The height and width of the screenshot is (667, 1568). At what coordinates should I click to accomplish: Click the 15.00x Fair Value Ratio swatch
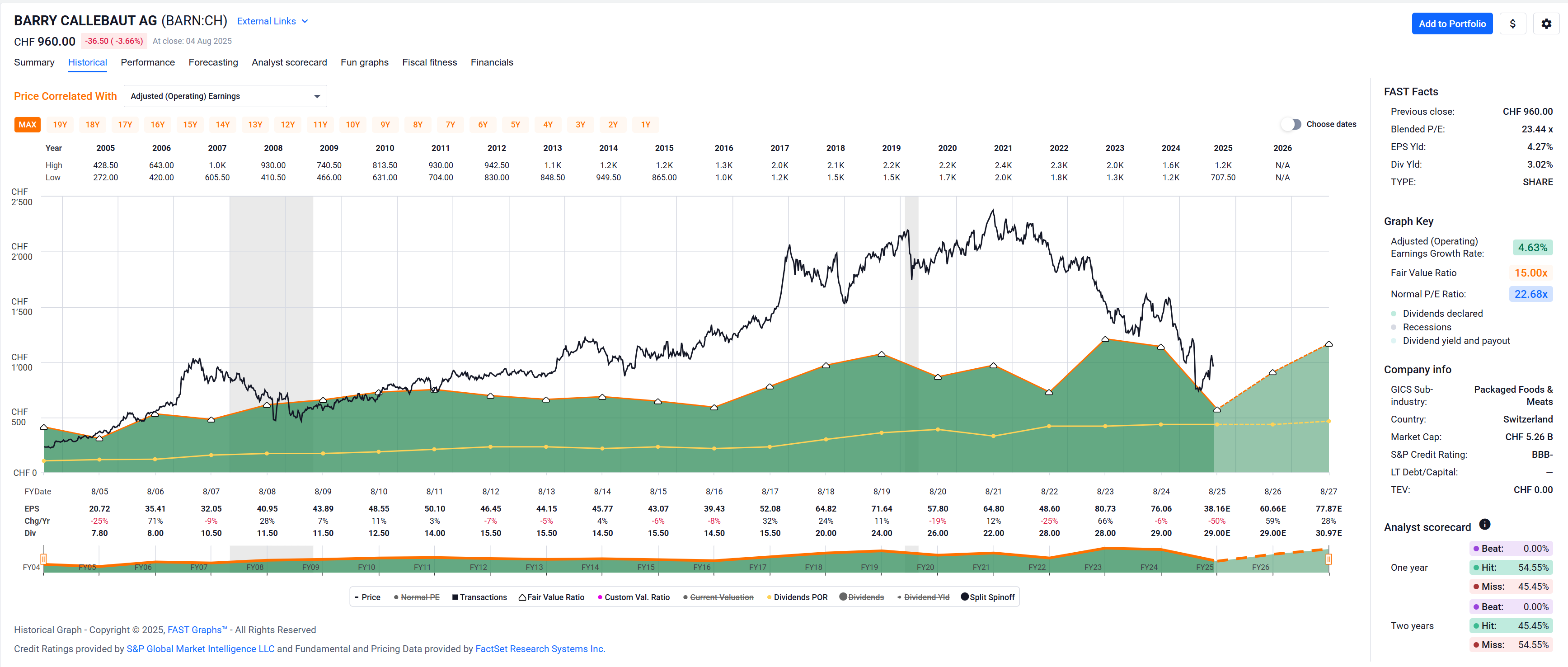(1530, 273)
